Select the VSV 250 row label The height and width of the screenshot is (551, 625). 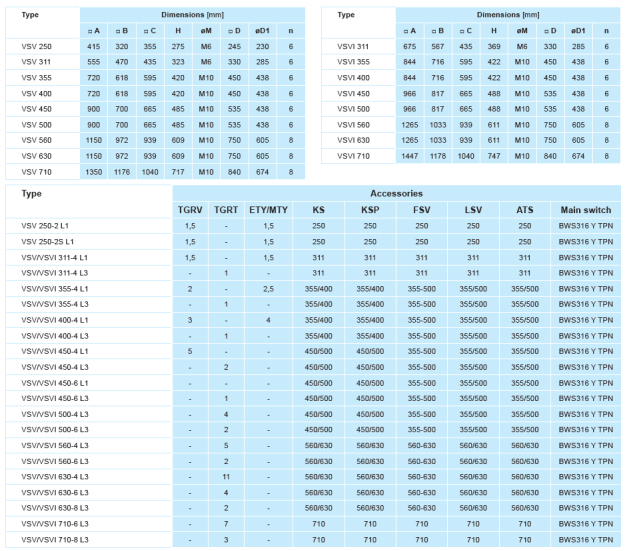tap(36, 47)
